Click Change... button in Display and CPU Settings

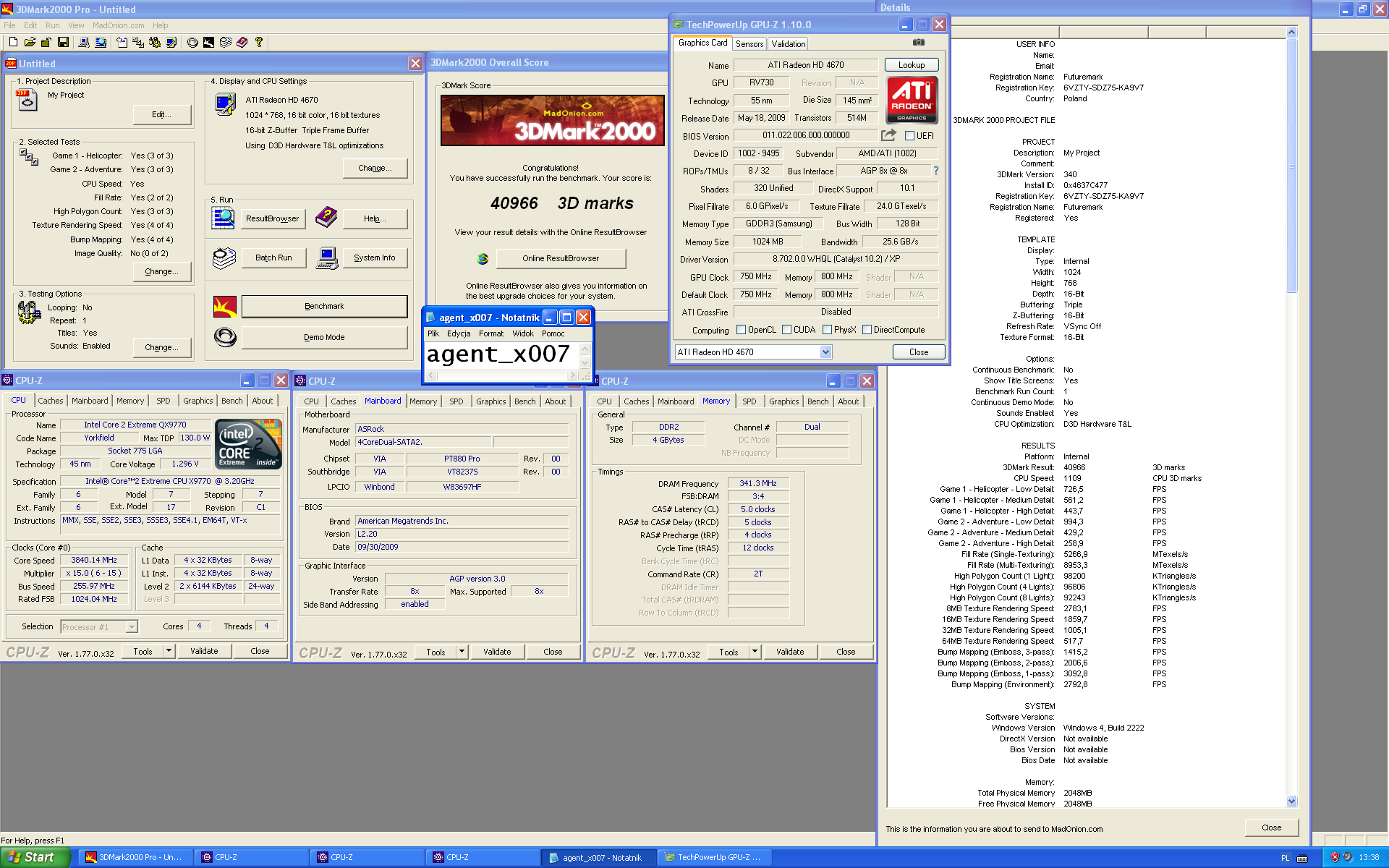tap(375, 168)
